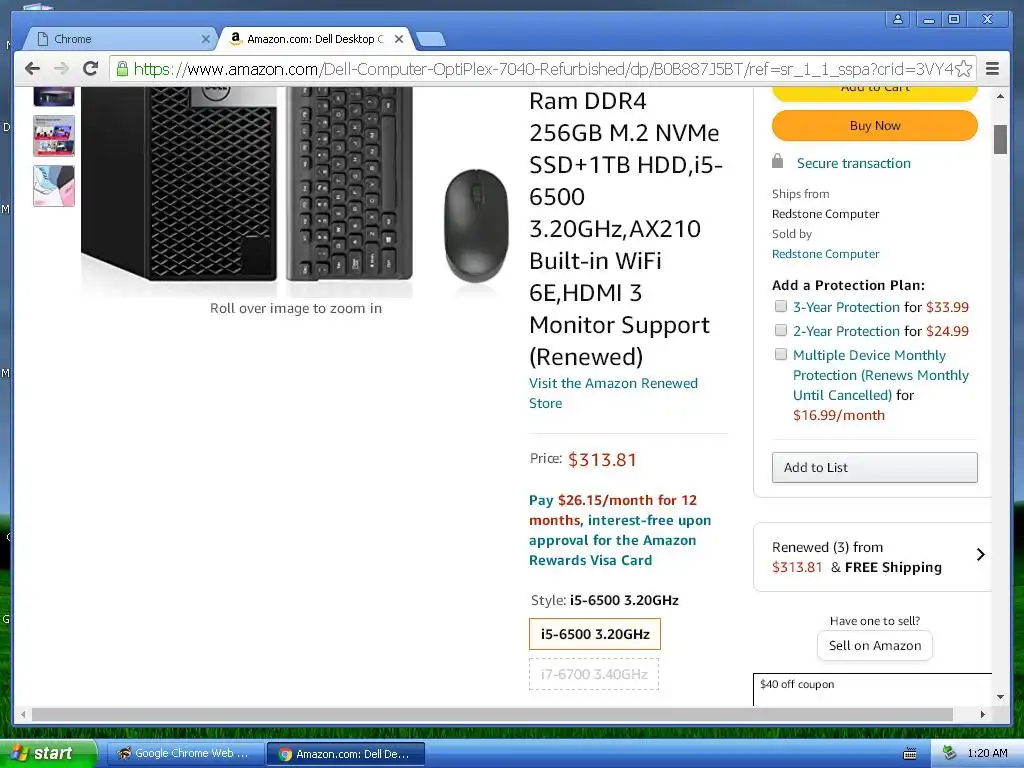
Task: Click the browser forward arrow
Action: [61, 69]
